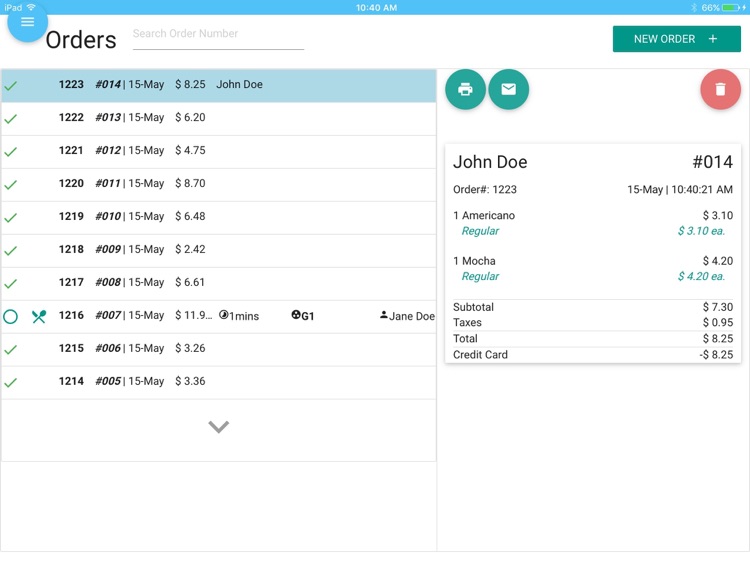750x563 pixels.
Task: Toggle the open circle on order 1216
Action: (x=11, y=316)
